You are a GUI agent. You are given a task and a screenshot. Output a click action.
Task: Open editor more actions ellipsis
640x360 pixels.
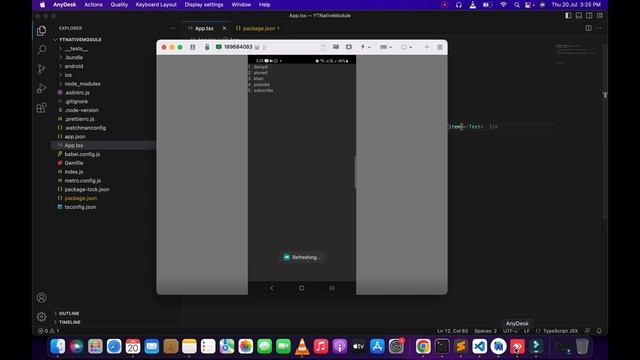pyautogui.click(x=599, y=28)
